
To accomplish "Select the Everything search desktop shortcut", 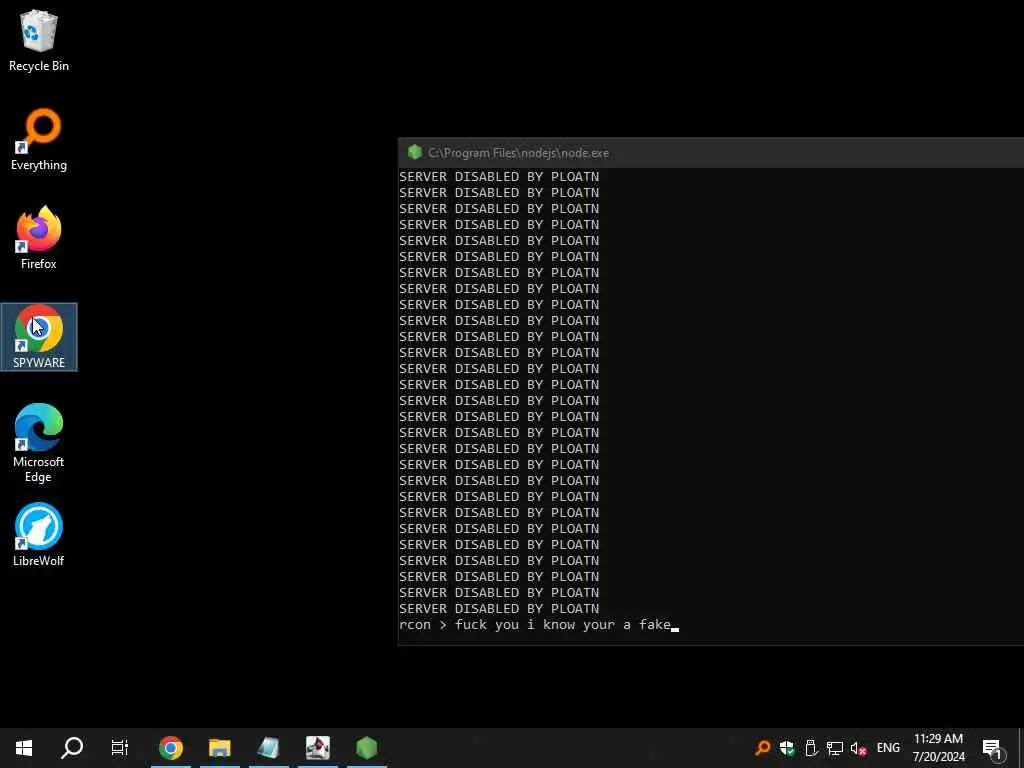I will coord(39,140).
